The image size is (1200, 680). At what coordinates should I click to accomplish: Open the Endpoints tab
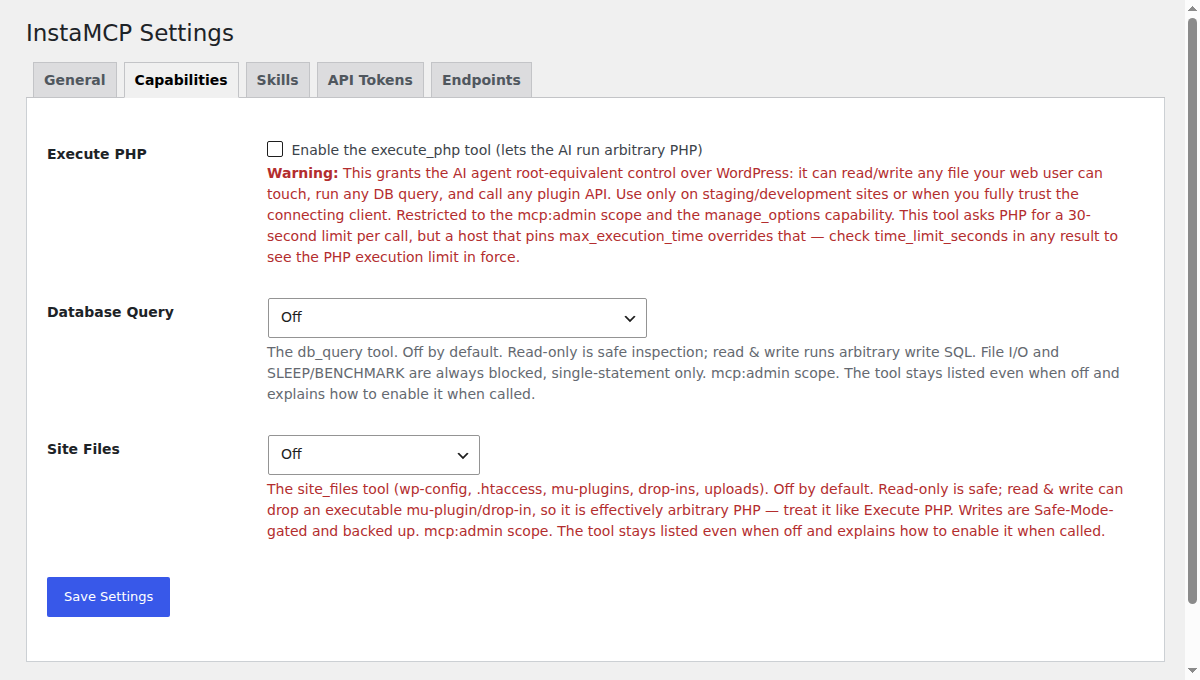click(481, 80)
